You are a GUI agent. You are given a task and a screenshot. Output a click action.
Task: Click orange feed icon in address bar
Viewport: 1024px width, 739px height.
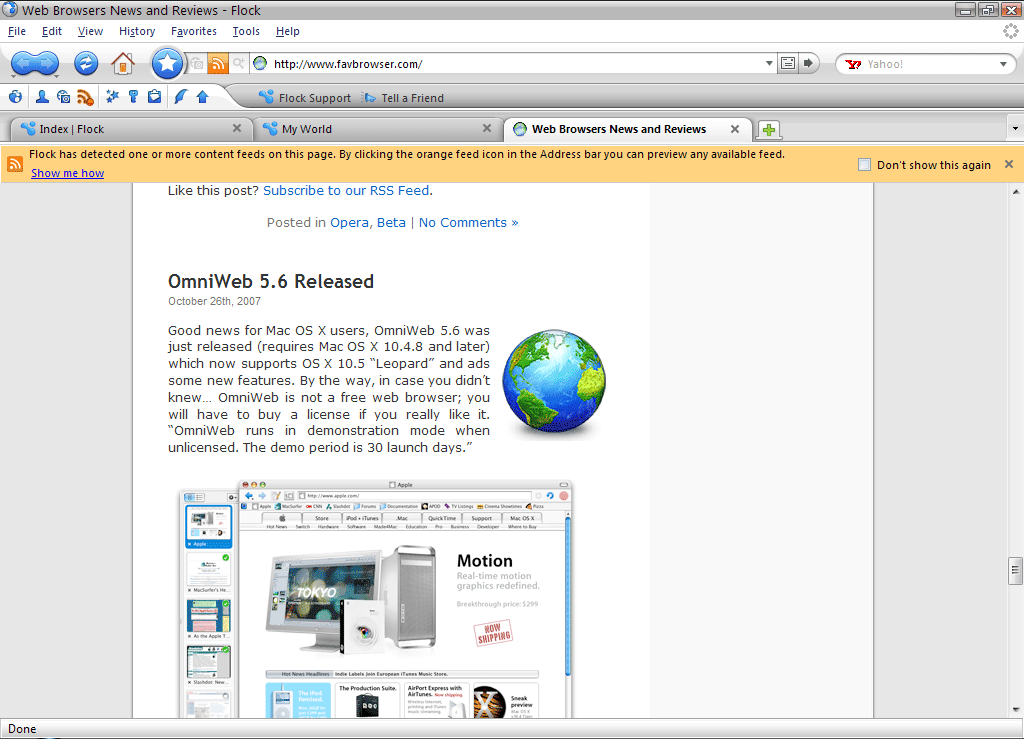point(218,64)
